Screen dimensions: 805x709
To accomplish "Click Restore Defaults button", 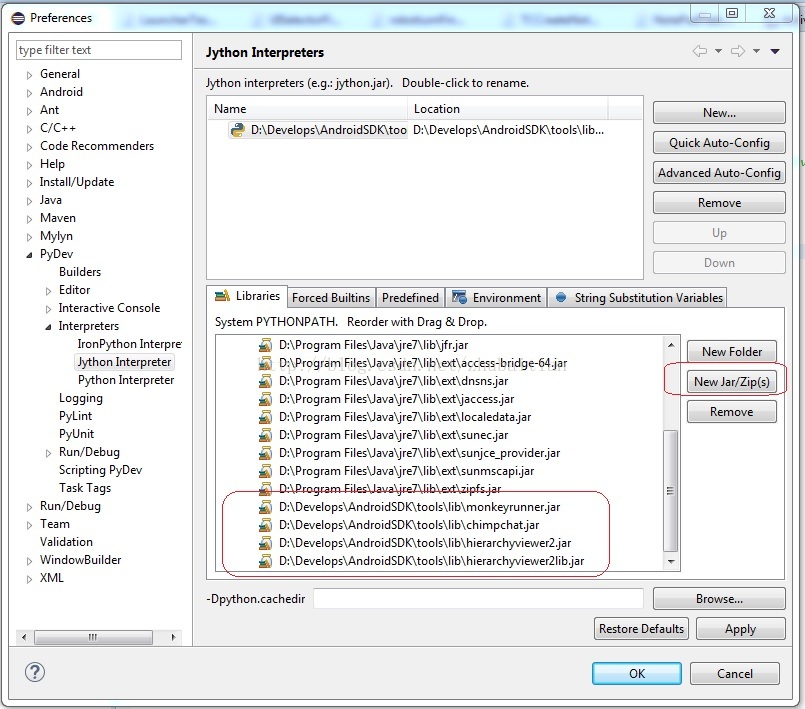I will [641, 629].
